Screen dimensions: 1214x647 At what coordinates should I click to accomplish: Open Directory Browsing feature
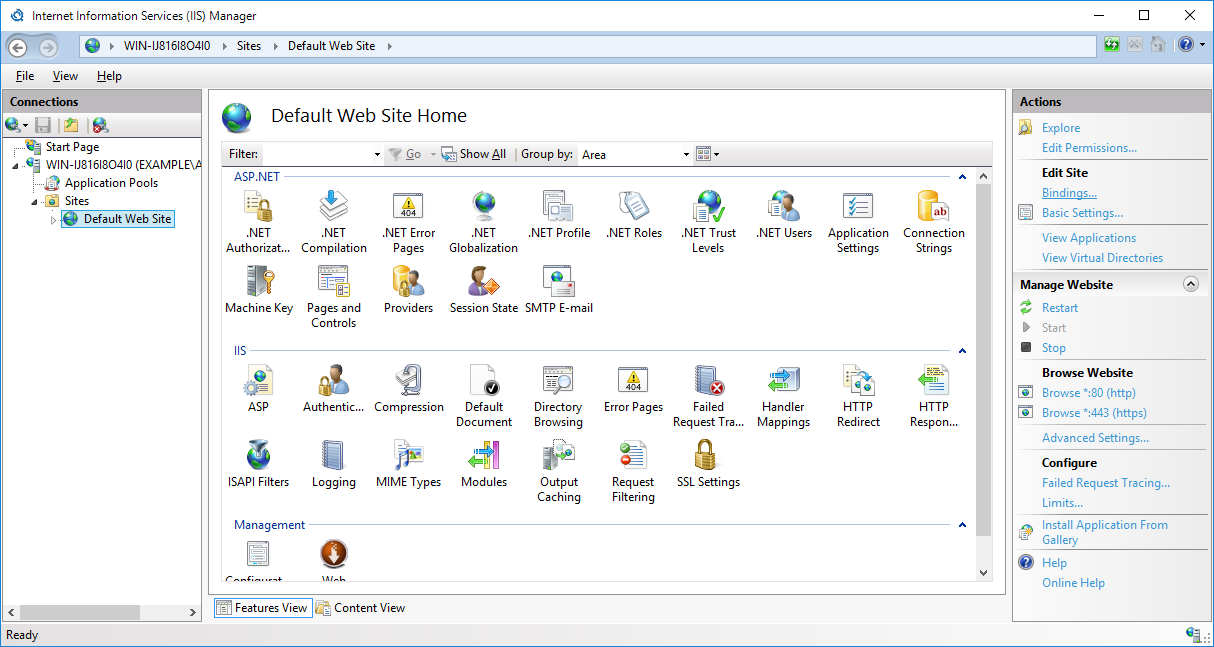point(558,396)
